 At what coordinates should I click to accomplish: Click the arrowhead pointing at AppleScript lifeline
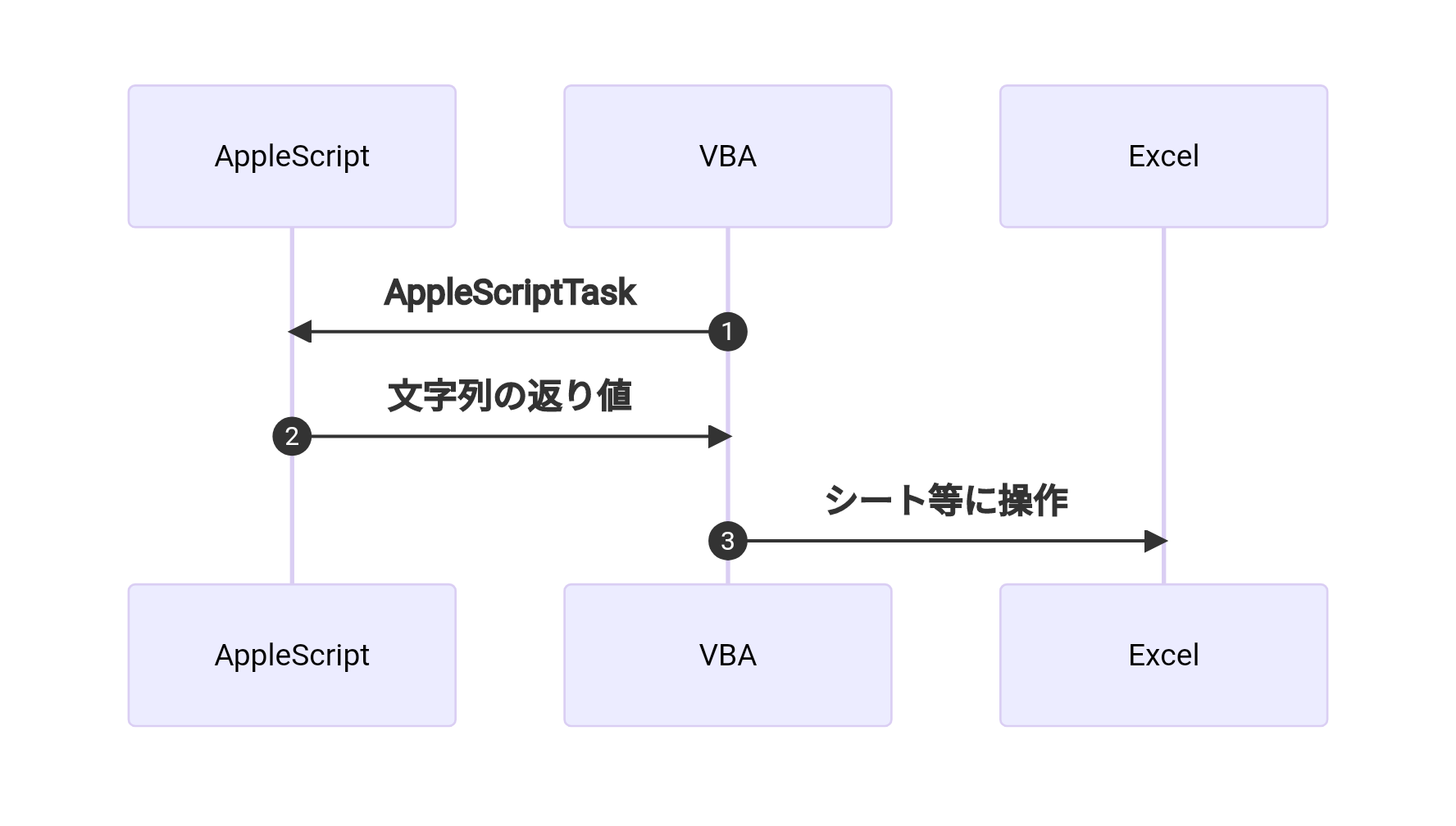tap(300, 332)
